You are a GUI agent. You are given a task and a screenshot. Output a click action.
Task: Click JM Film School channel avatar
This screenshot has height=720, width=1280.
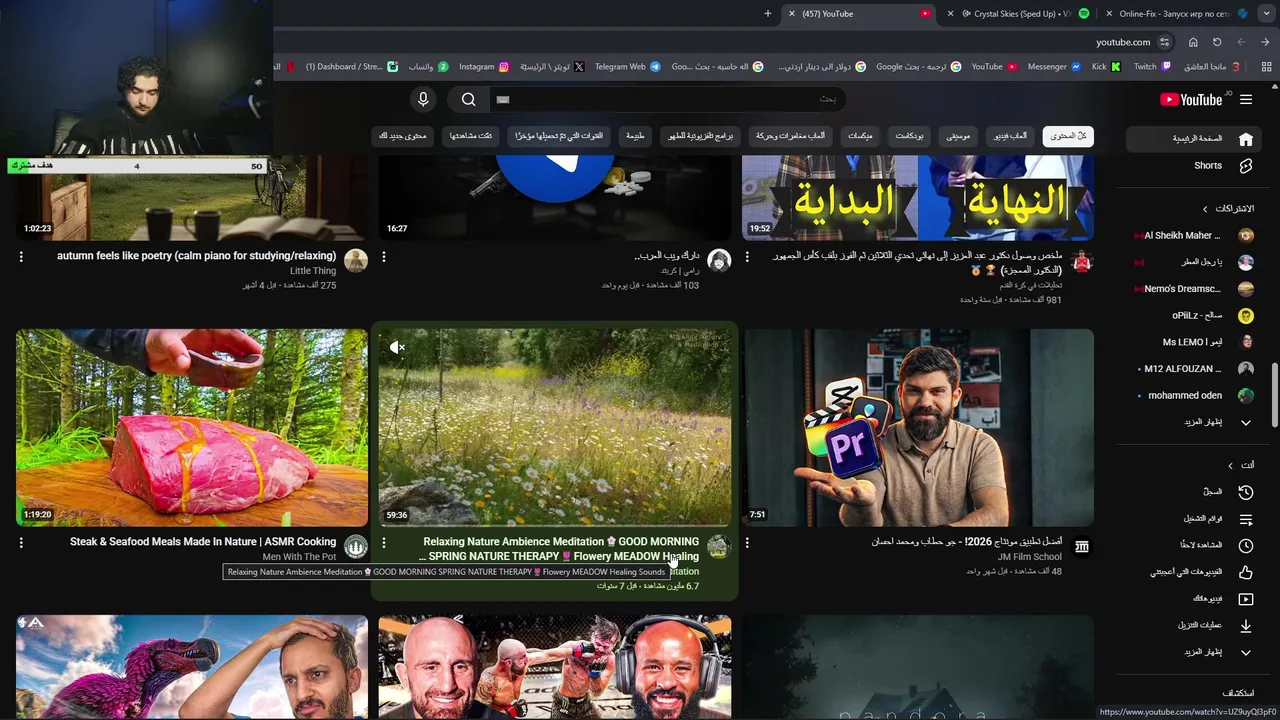[1082, 547]
